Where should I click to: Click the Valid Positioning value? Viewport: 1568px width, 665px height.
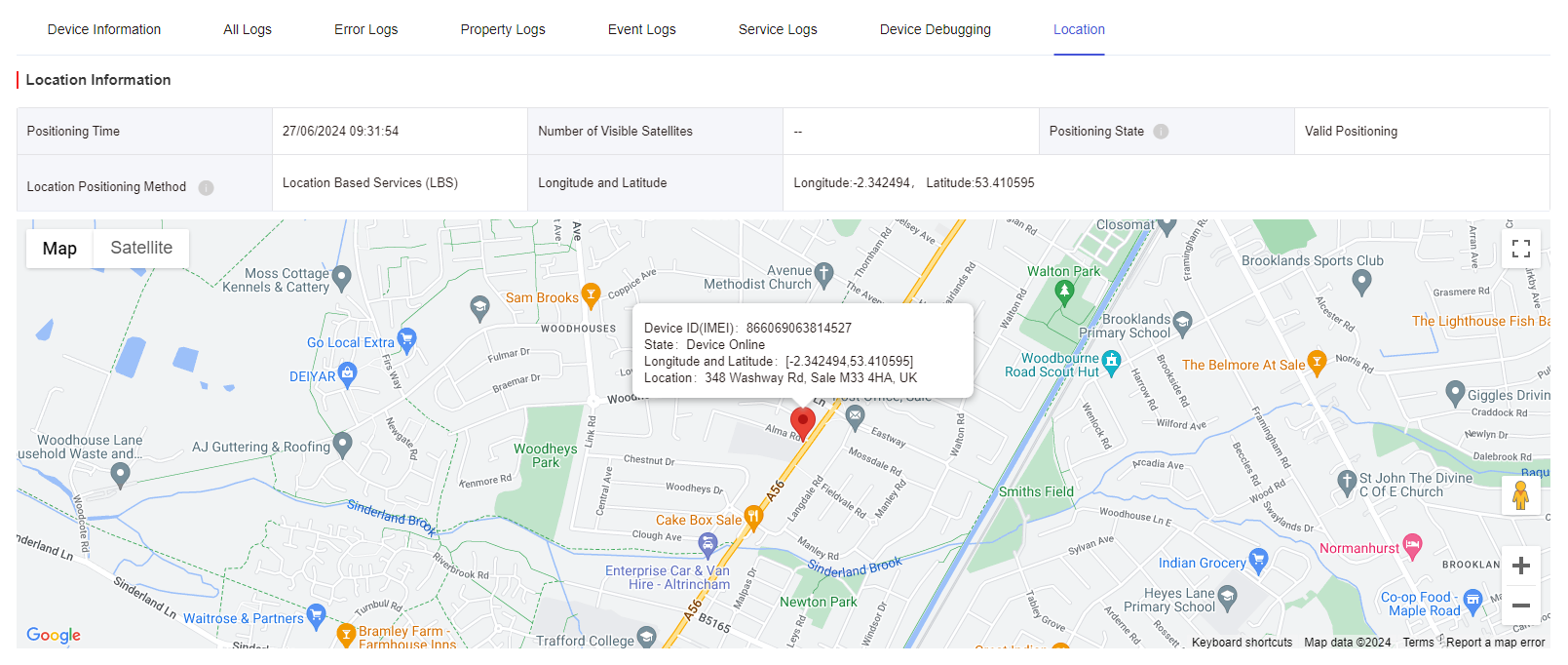(1351, 132)
